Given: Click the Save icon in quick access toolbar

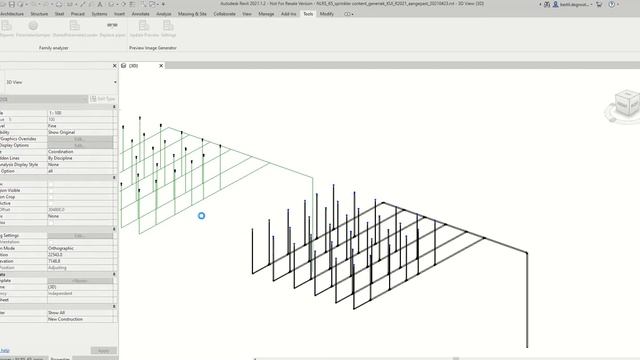Looking at the screenshot, I should pos(11,4).
